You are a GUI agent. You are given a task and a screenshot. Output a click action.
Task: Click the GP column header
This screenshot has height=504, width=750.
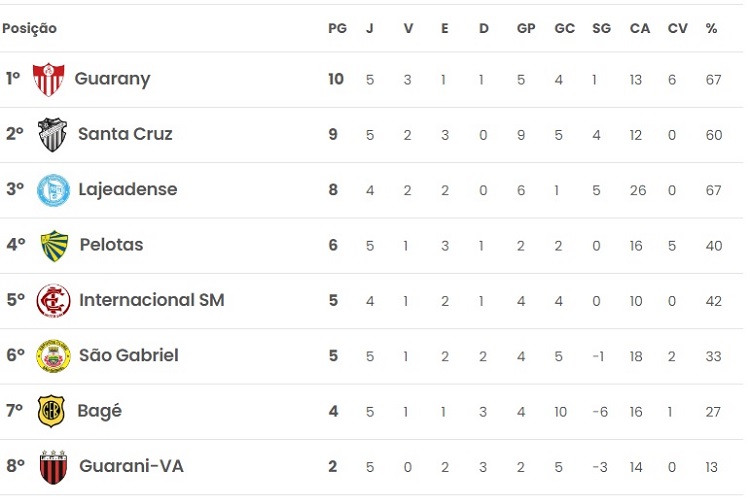(x=526, y=28)
